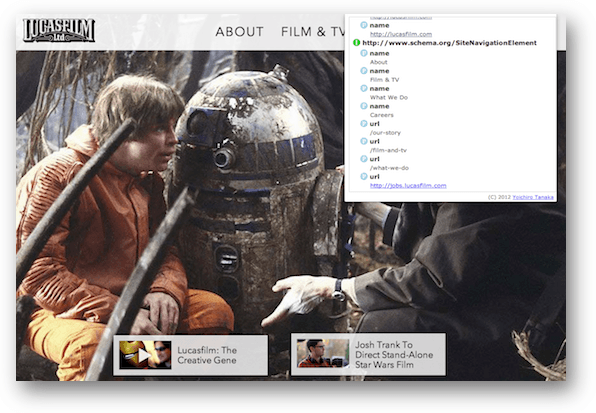Open the http://jobs.lucasfilm.com link
Image resolution: width=596 pixels, height=413 pixels.
click(x=408, y=185)
